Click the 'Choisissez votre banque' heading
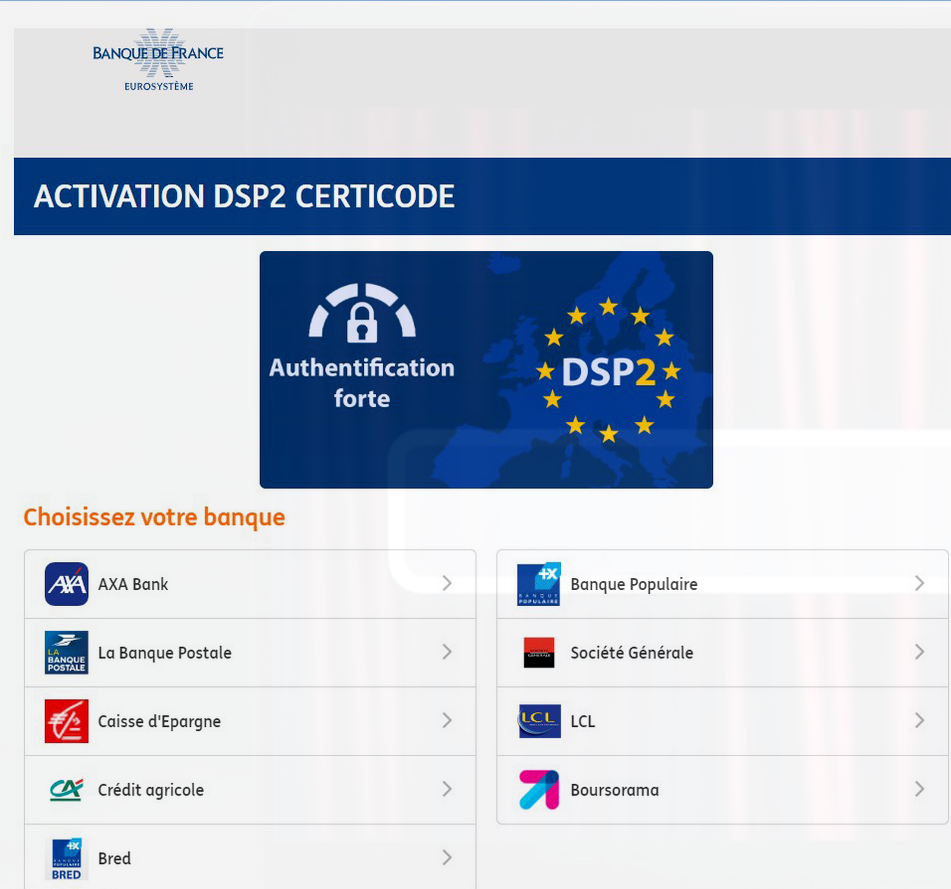 (x=154, y=517)
